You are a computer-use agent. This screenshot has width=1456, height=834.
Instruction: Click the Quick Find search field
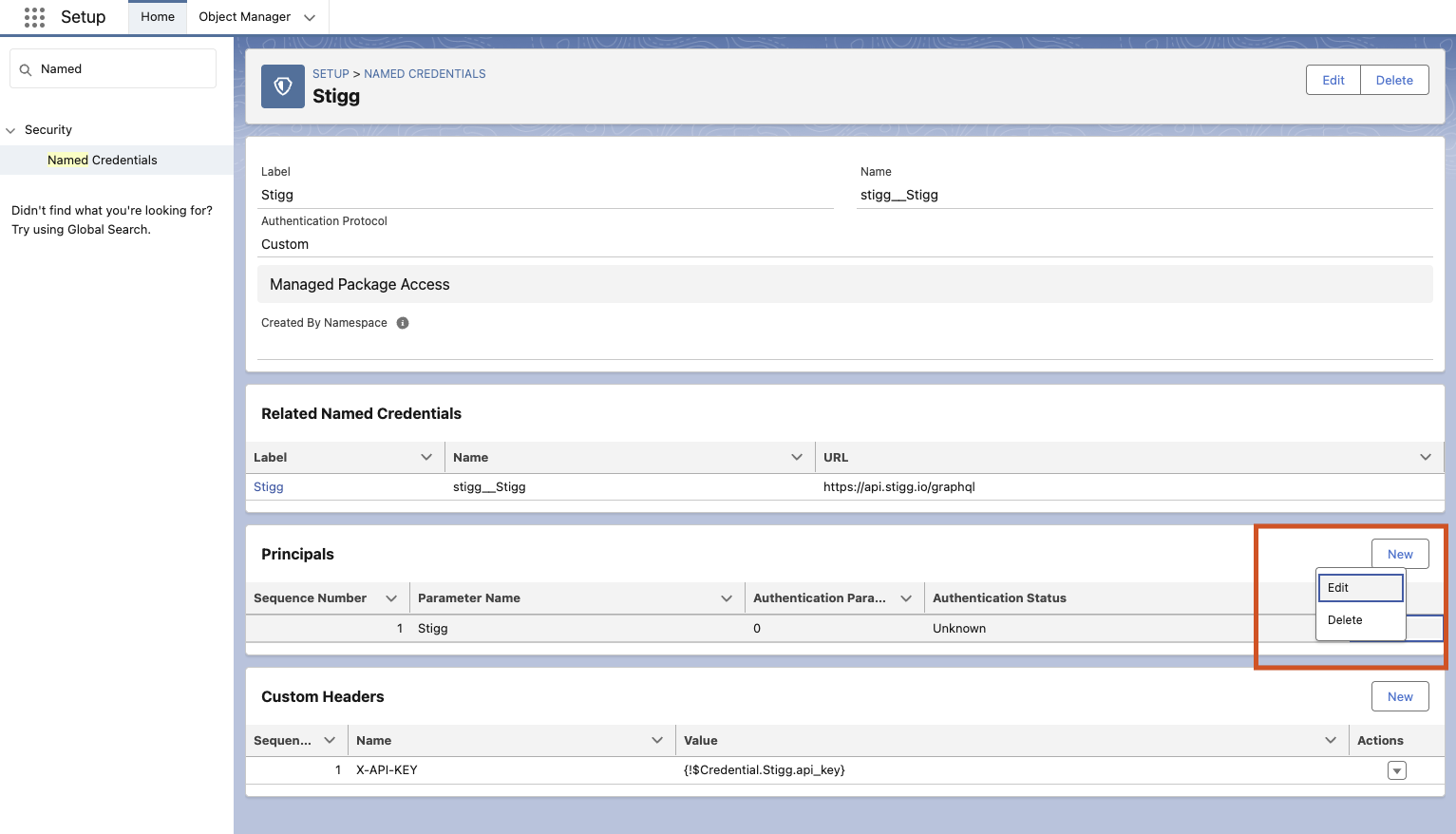113,69
